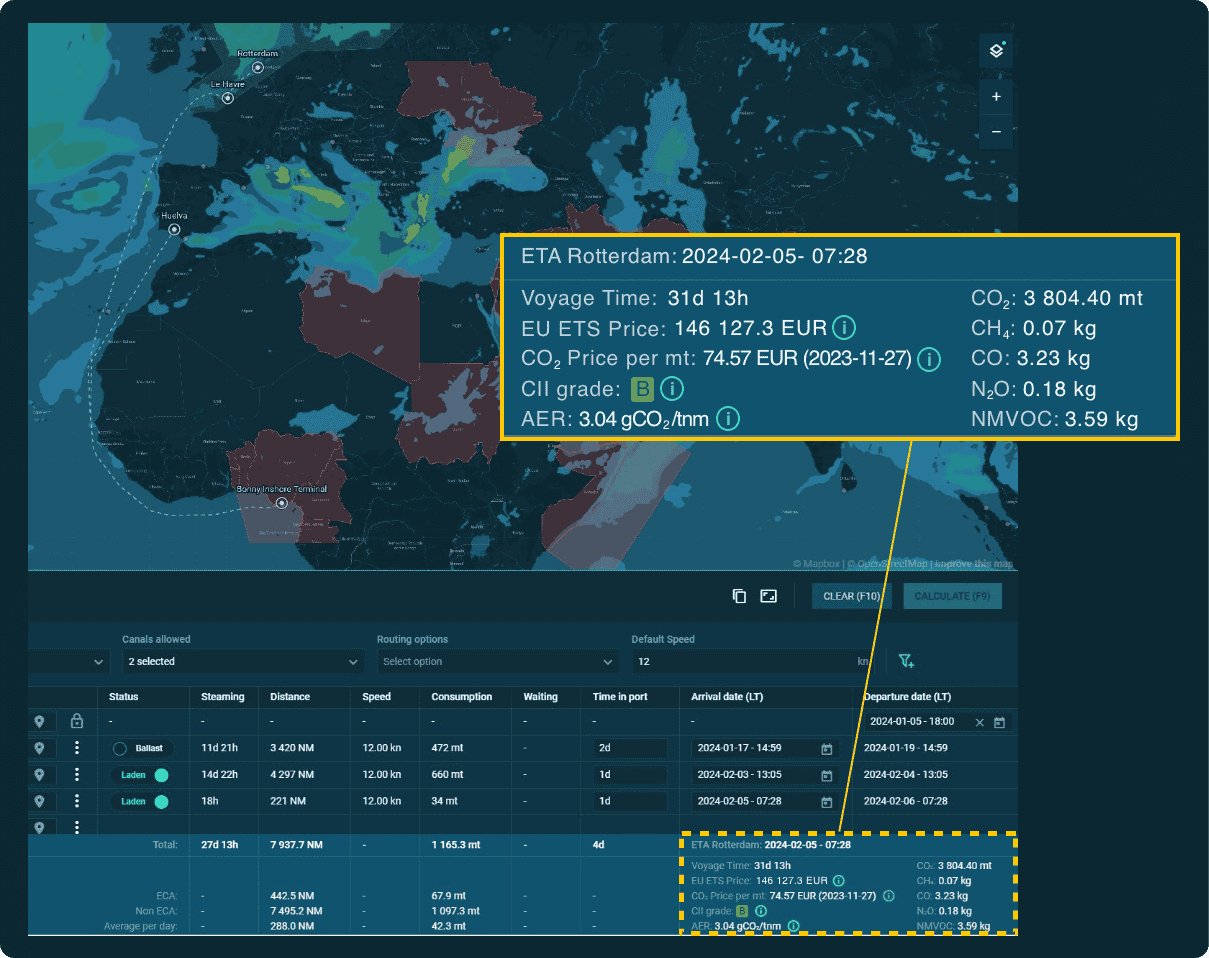Image resolution: width=1209 pixels, height=958 pixels.
Task: Copy the voyage table to clipboard
Action: [x=739, y=596]
